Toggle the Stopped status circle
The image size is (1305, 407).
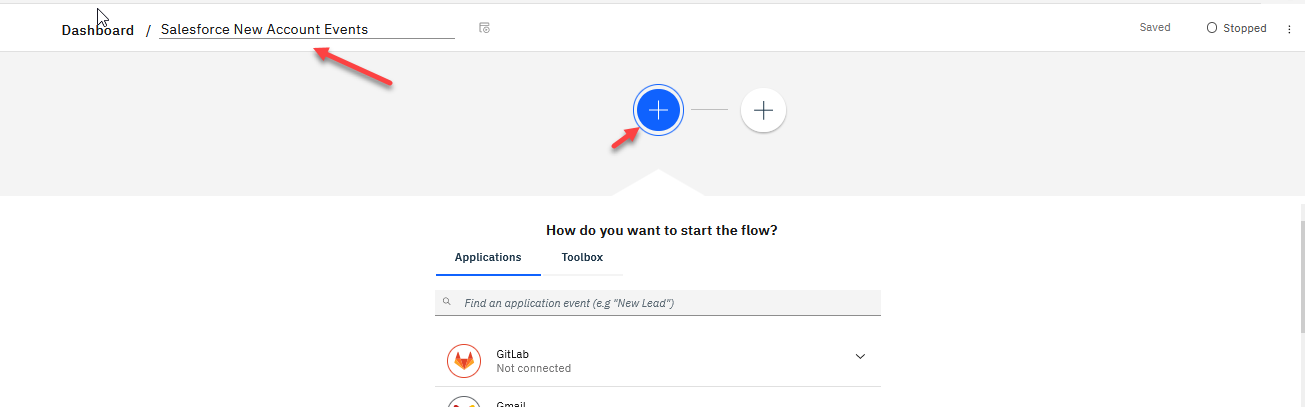pos(1212,28)
